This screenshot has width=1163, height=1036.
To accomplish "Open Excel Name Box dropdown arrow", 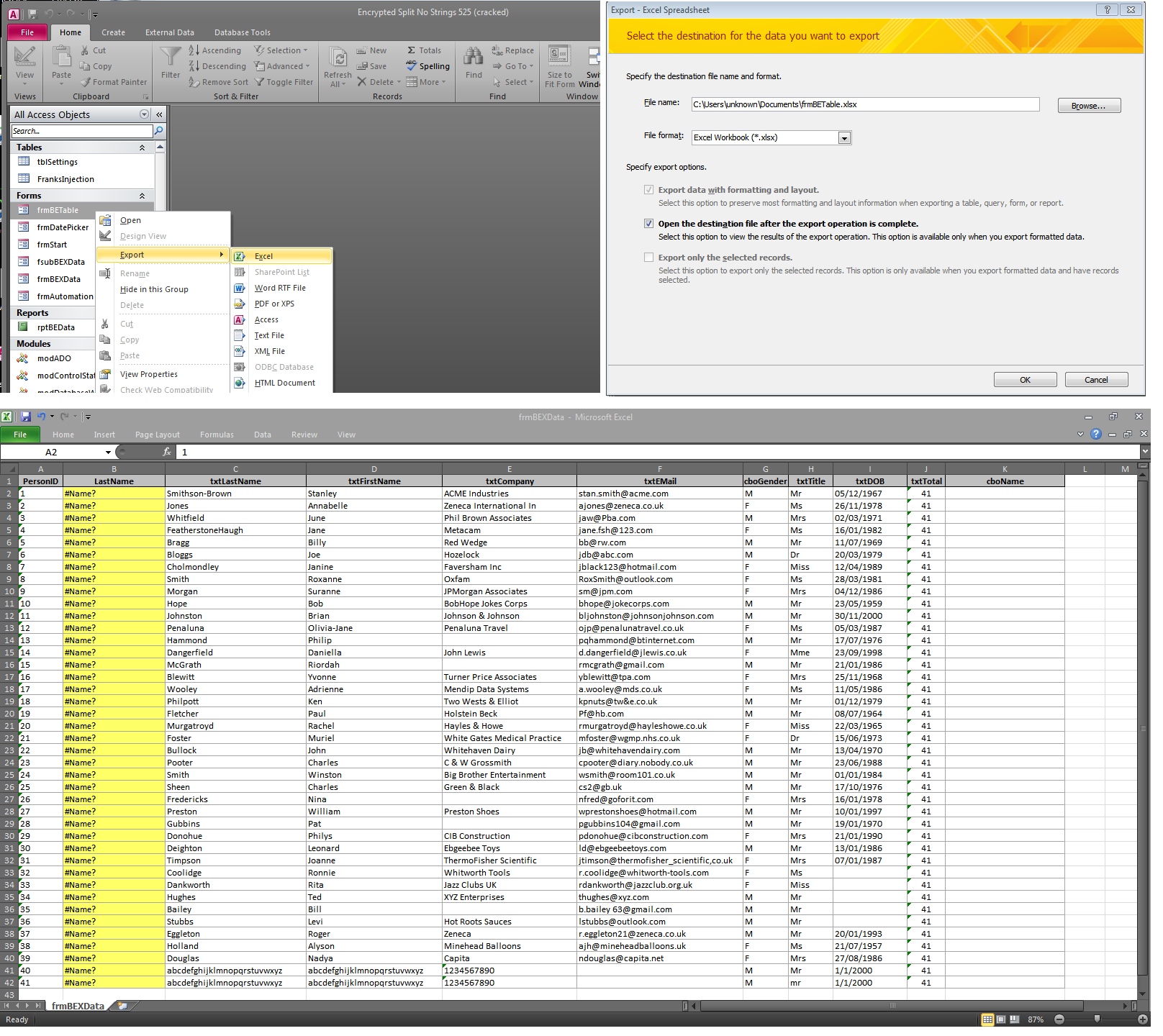I will [x=108, y=453].
